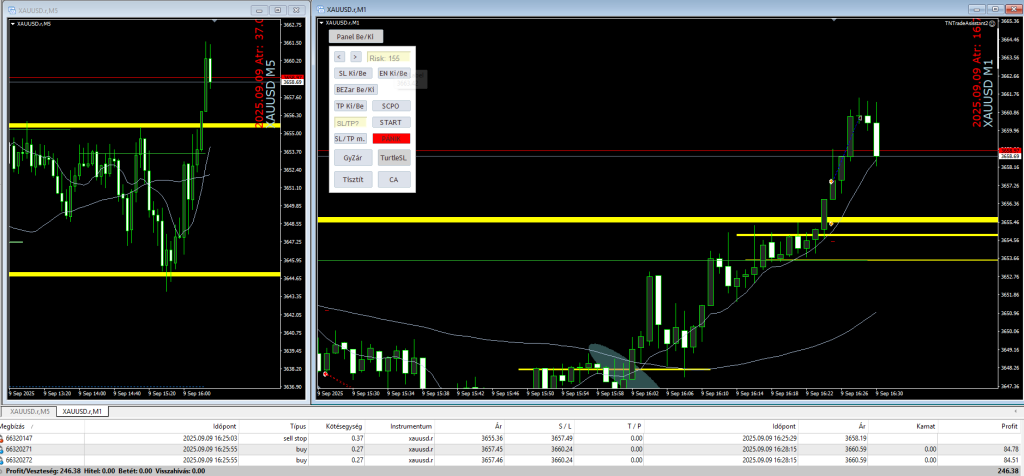The height and width of the screenshot is (476, 1024).
Task: Click the Risk value input field
Action: coord(388,58)
